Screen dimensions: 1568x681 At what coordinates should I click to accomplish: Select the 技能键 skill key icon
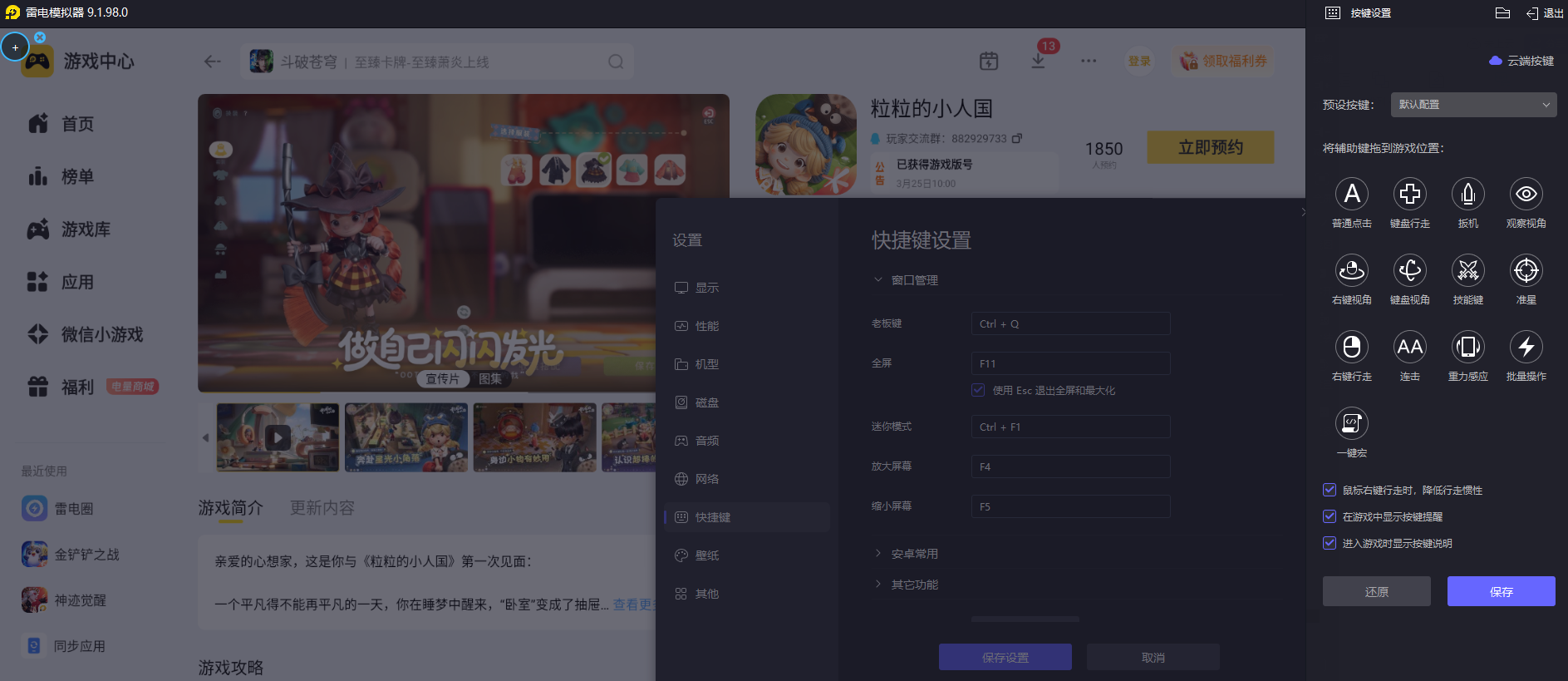(x=1467, y=270)
